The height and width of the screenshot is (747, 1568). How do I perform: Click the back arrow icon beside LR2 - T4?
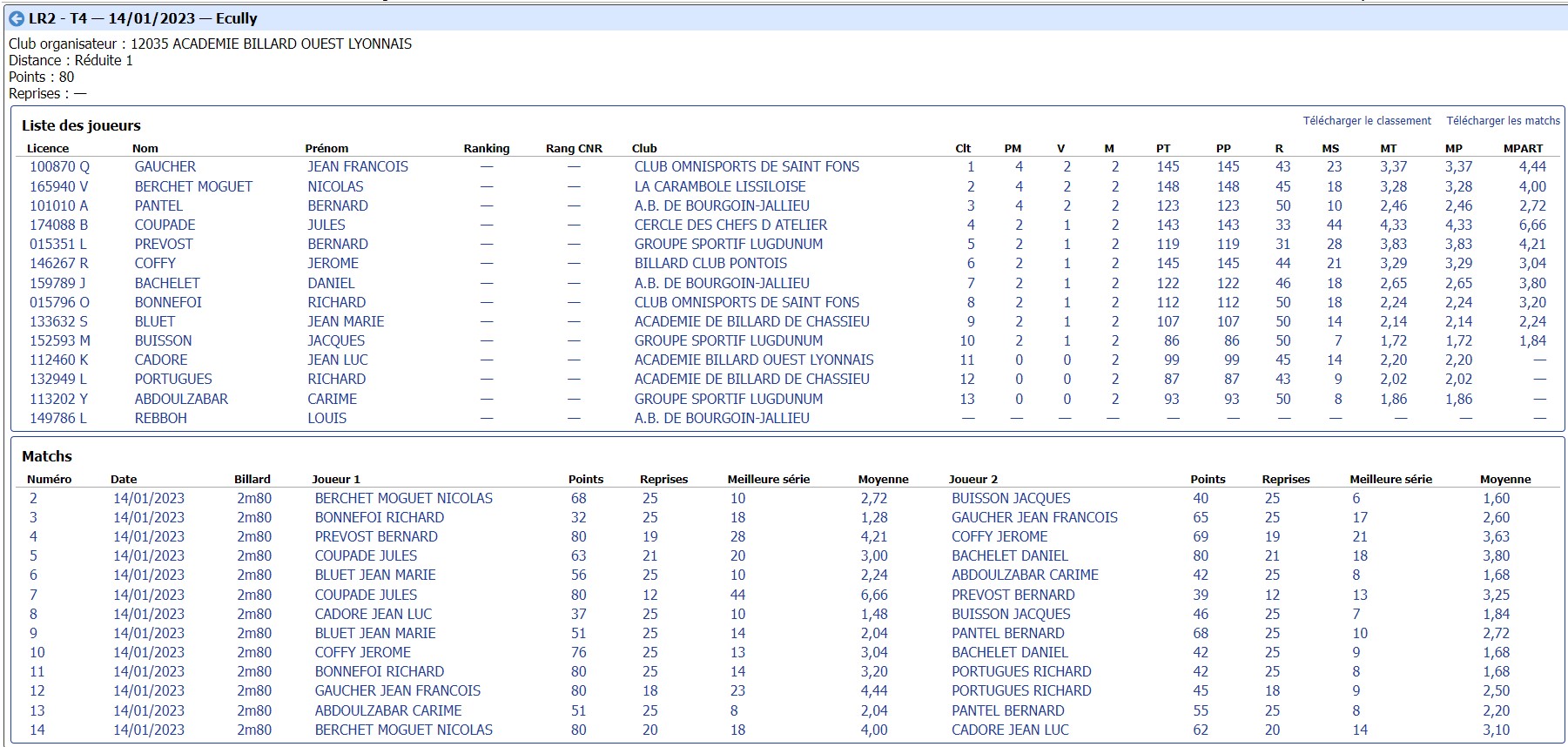click(x=16, y=18)
